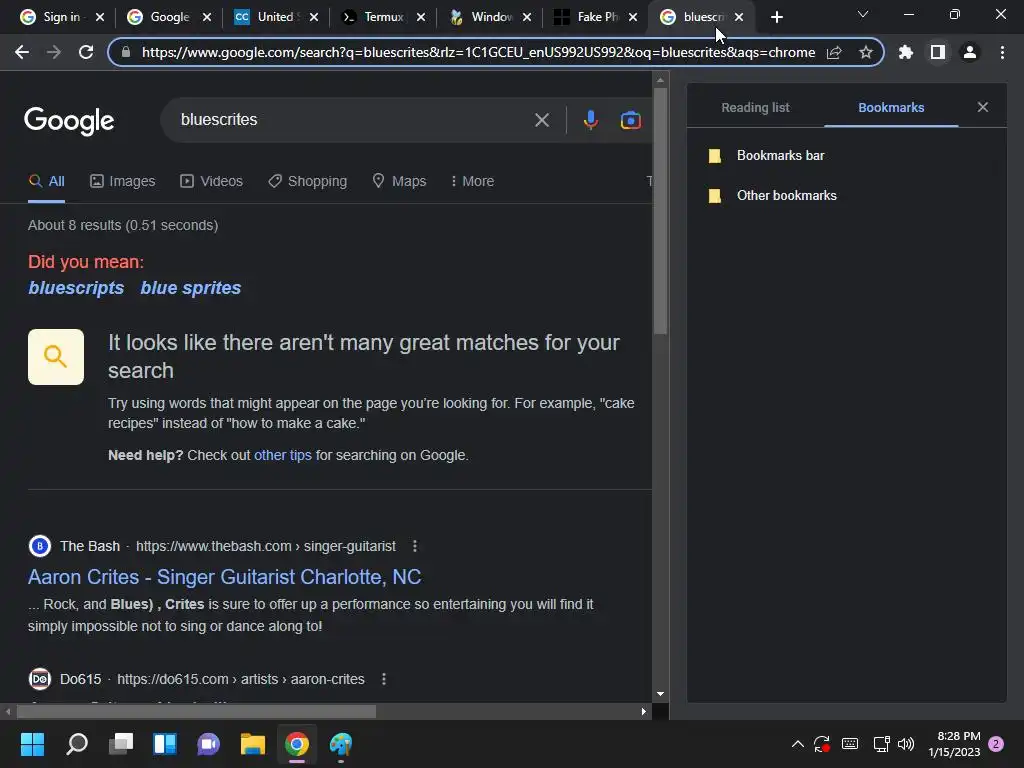The width and height of the screenshot is (1024, 768).
Task: Open the notification count badge
Action: [x=996, y=744]
